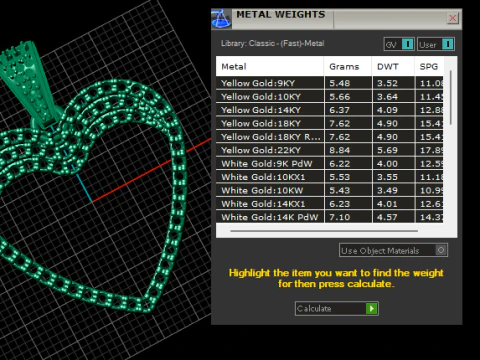Select the Yellow Gold:22KY row
Viewport: 480px width, 360px height.
pos(330,150)
